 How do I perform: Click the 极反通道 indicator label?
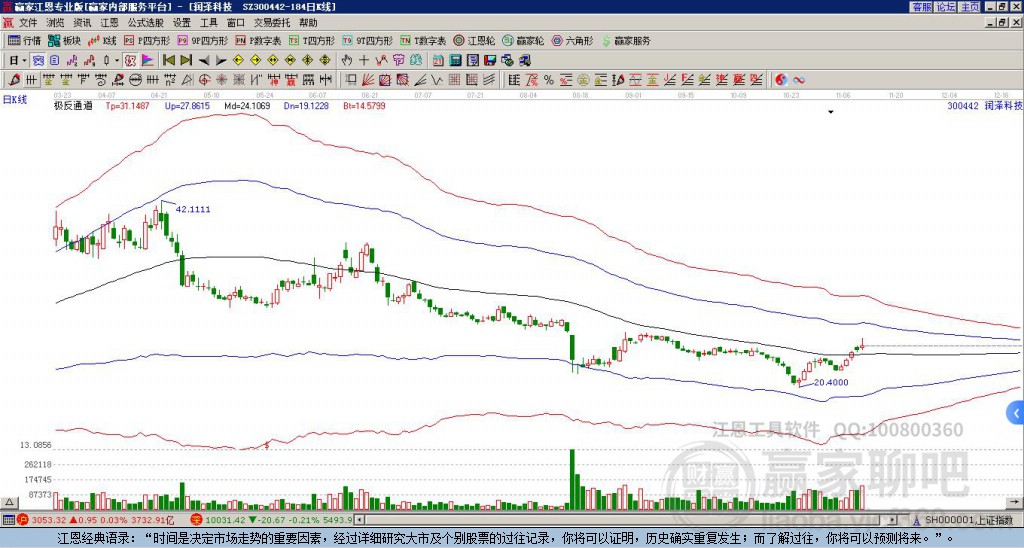coord(73,105)
